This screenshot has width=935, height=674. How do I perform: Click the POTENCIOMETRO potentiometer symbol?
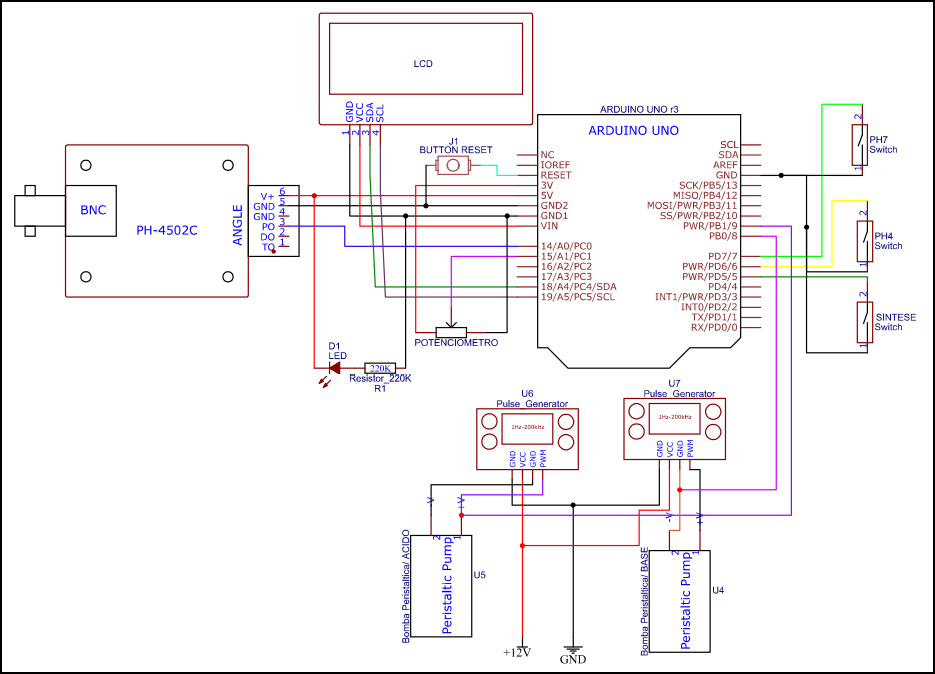click(451, 332)
